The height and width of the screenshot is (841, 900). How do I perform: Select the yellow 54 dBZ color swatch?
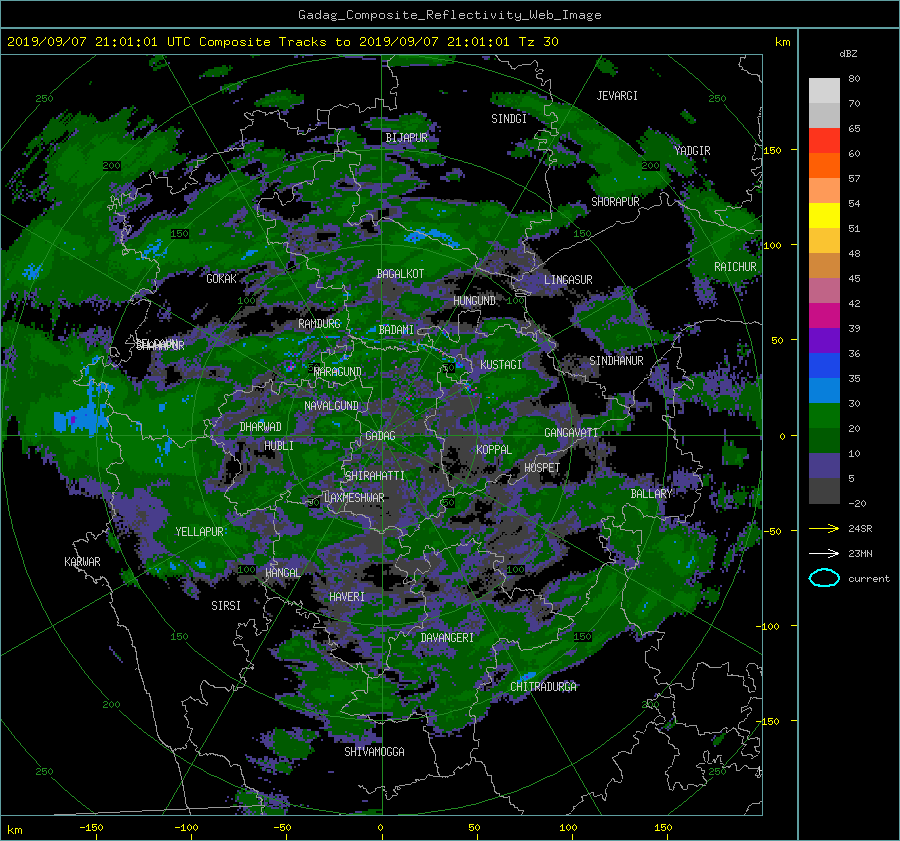[824, 216]
